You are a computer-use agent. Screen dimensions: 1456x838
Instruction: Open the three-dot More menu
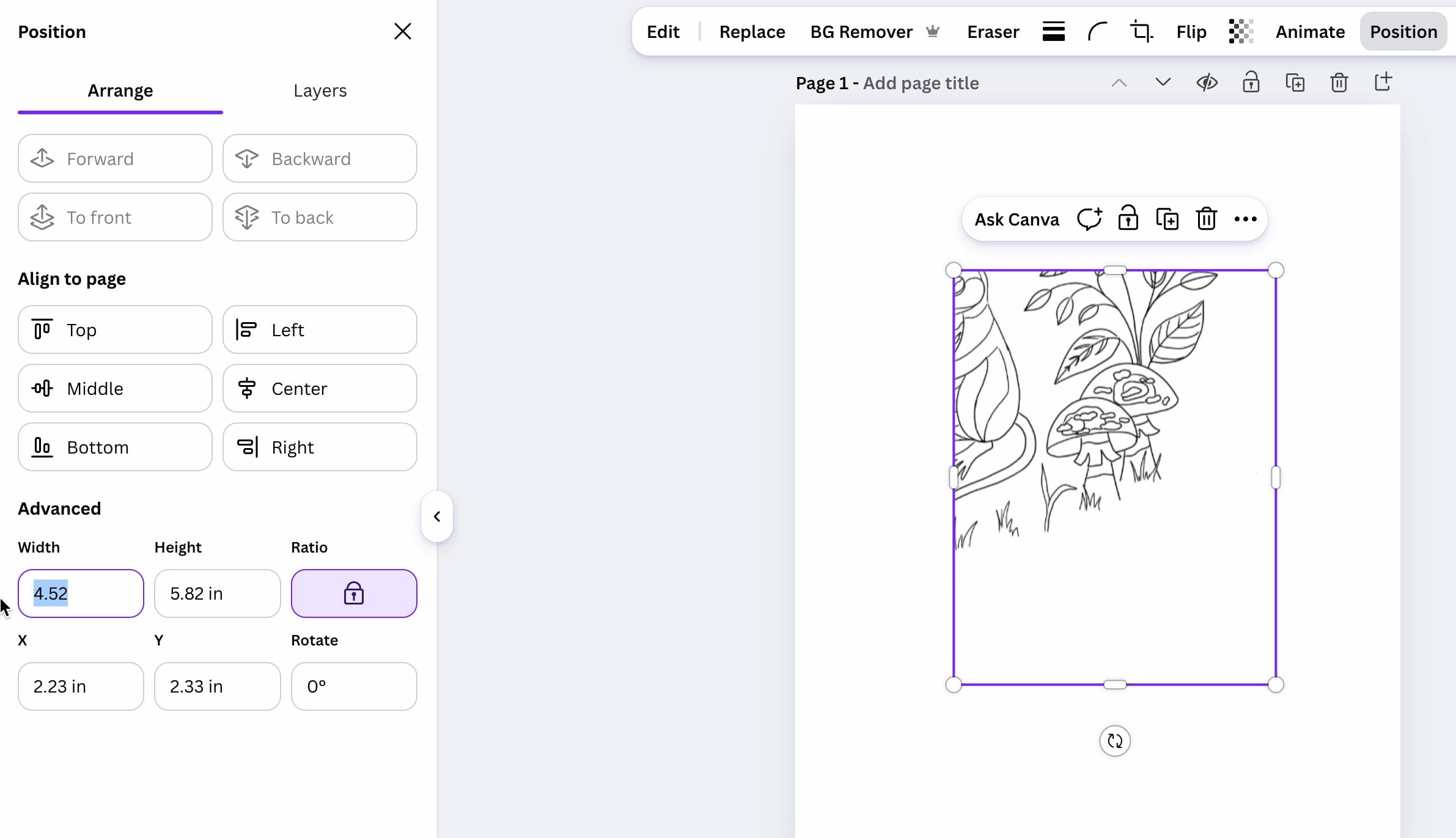(1245, 219)
